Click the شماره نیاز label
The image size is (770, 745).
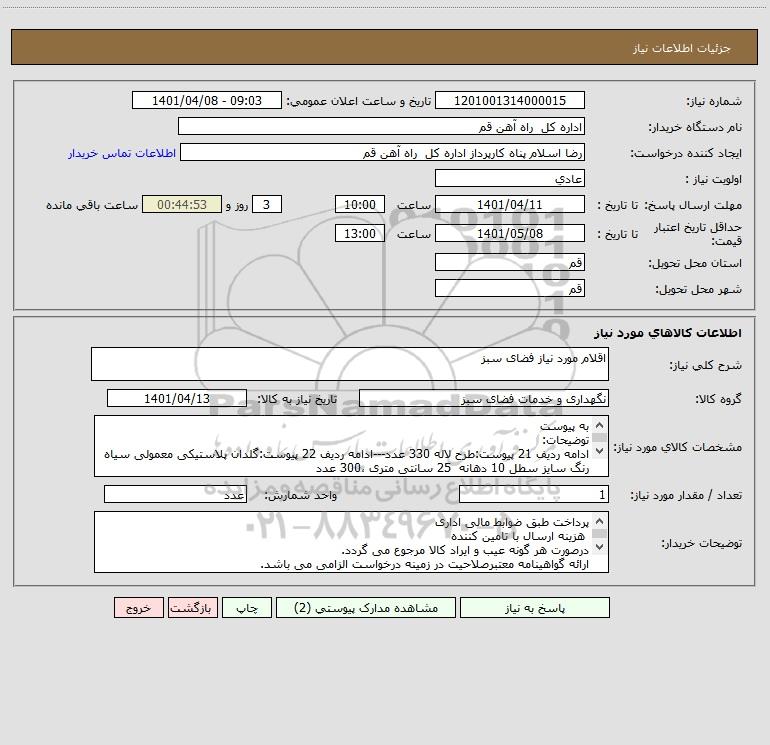714,102
